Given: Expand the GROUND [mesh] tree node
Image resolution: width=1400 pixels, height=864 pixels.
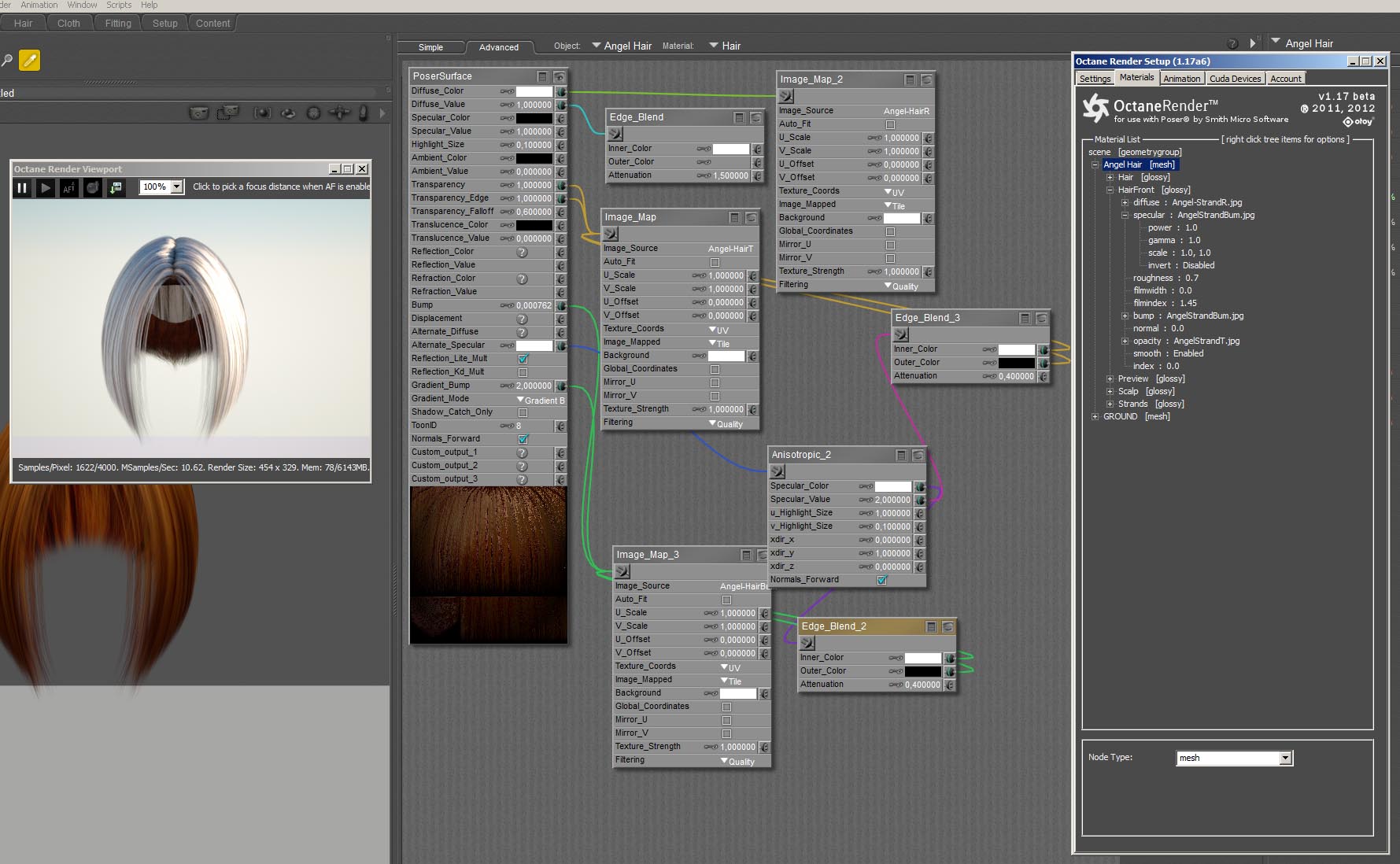Looking at the screenshot, I should pos(1095,416).
